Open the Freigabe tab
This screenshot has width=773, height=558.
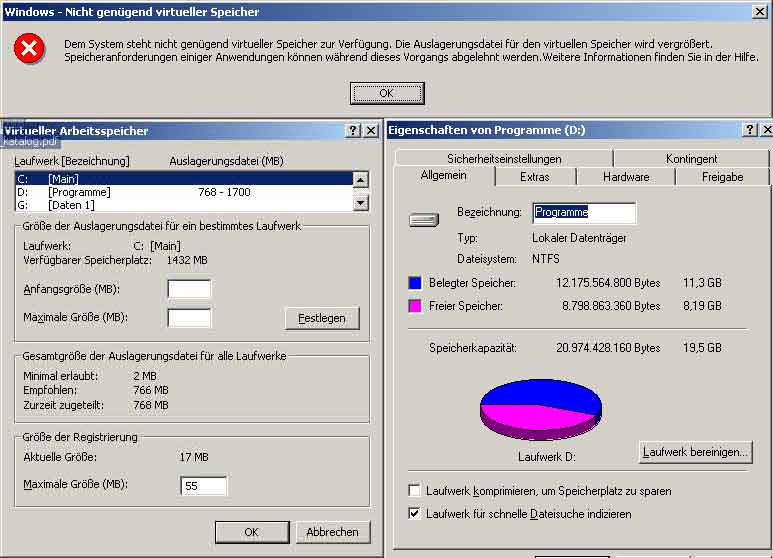(x=722, y=176)
